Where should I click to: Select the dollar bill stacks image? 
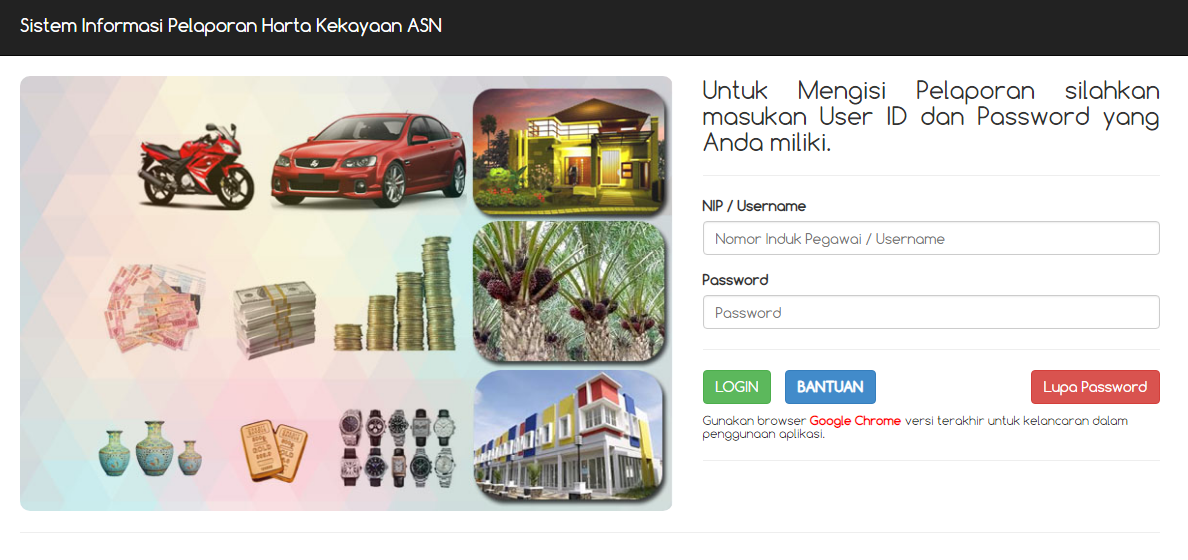click(274, 318)
